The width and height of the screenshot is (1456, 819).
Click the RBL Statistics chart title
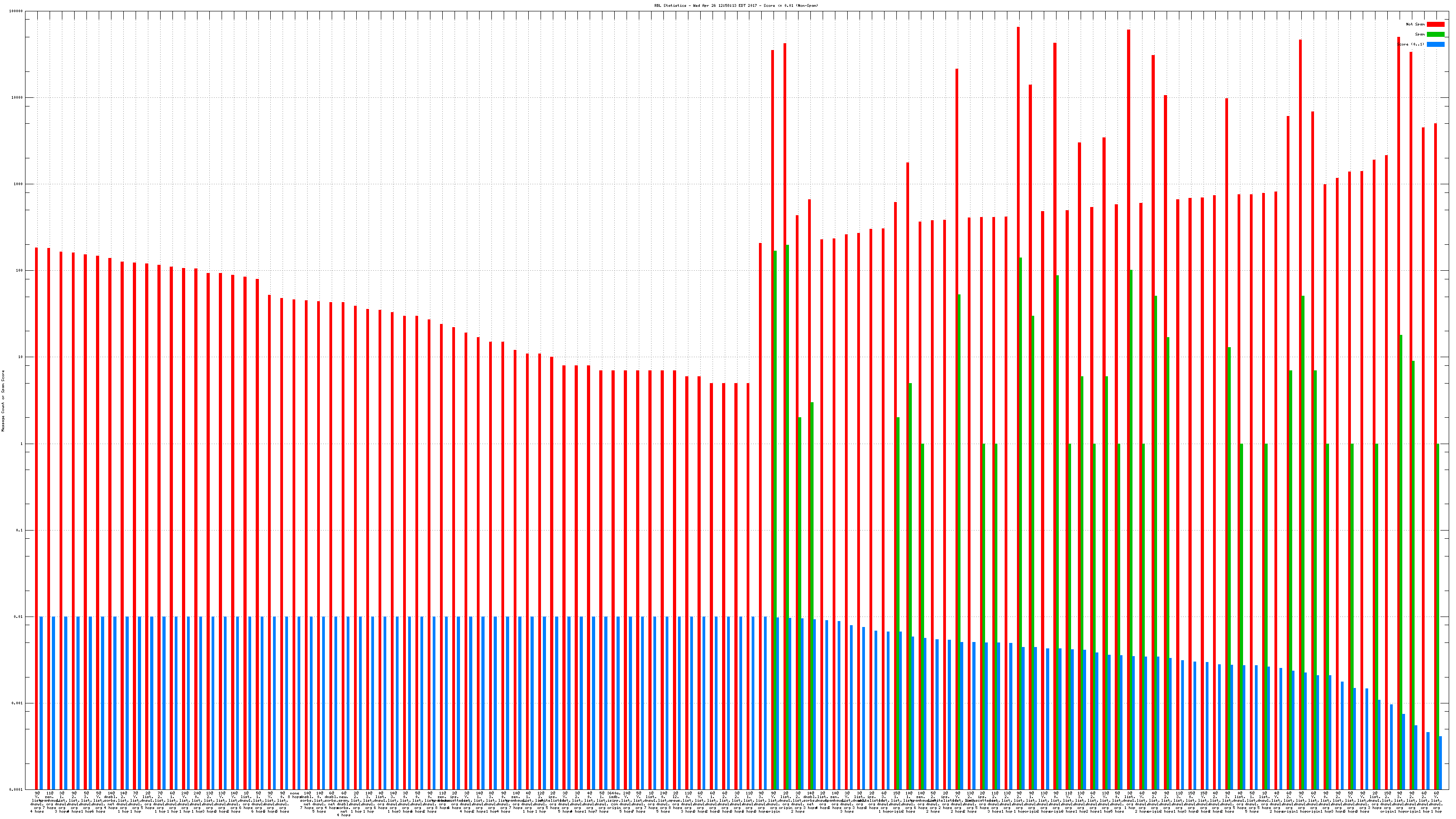[736, 5]
